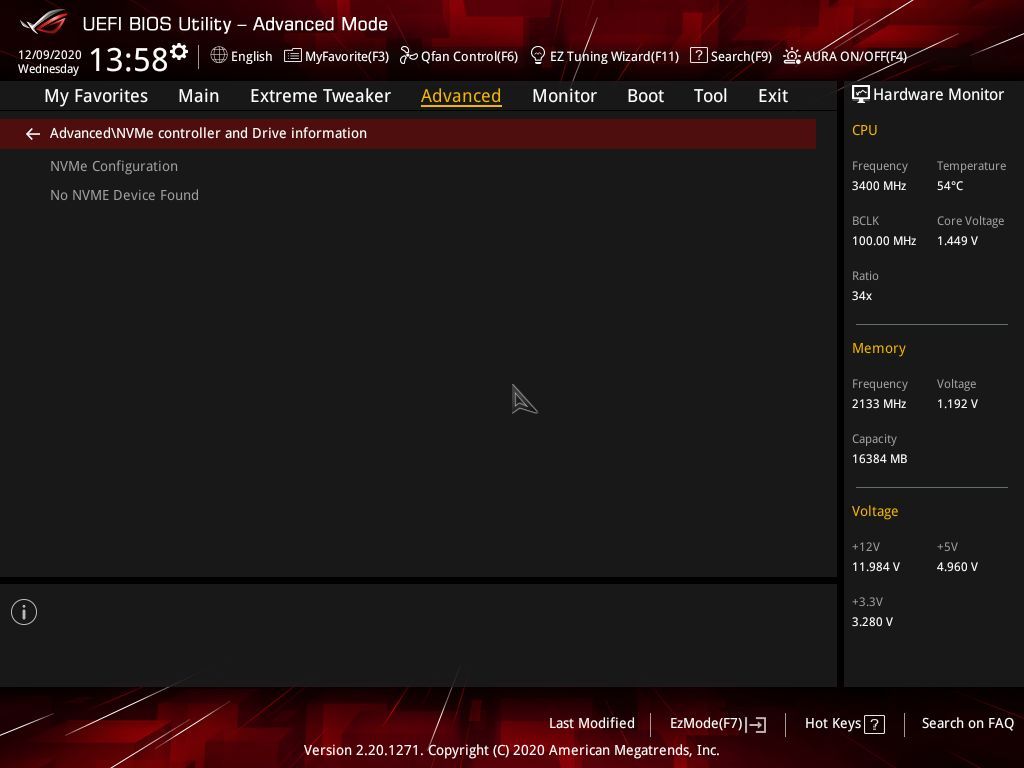Screen dimensions: 1024x768
Task: Click Memory voltage 1.192 V value
Action: point(957,404)
